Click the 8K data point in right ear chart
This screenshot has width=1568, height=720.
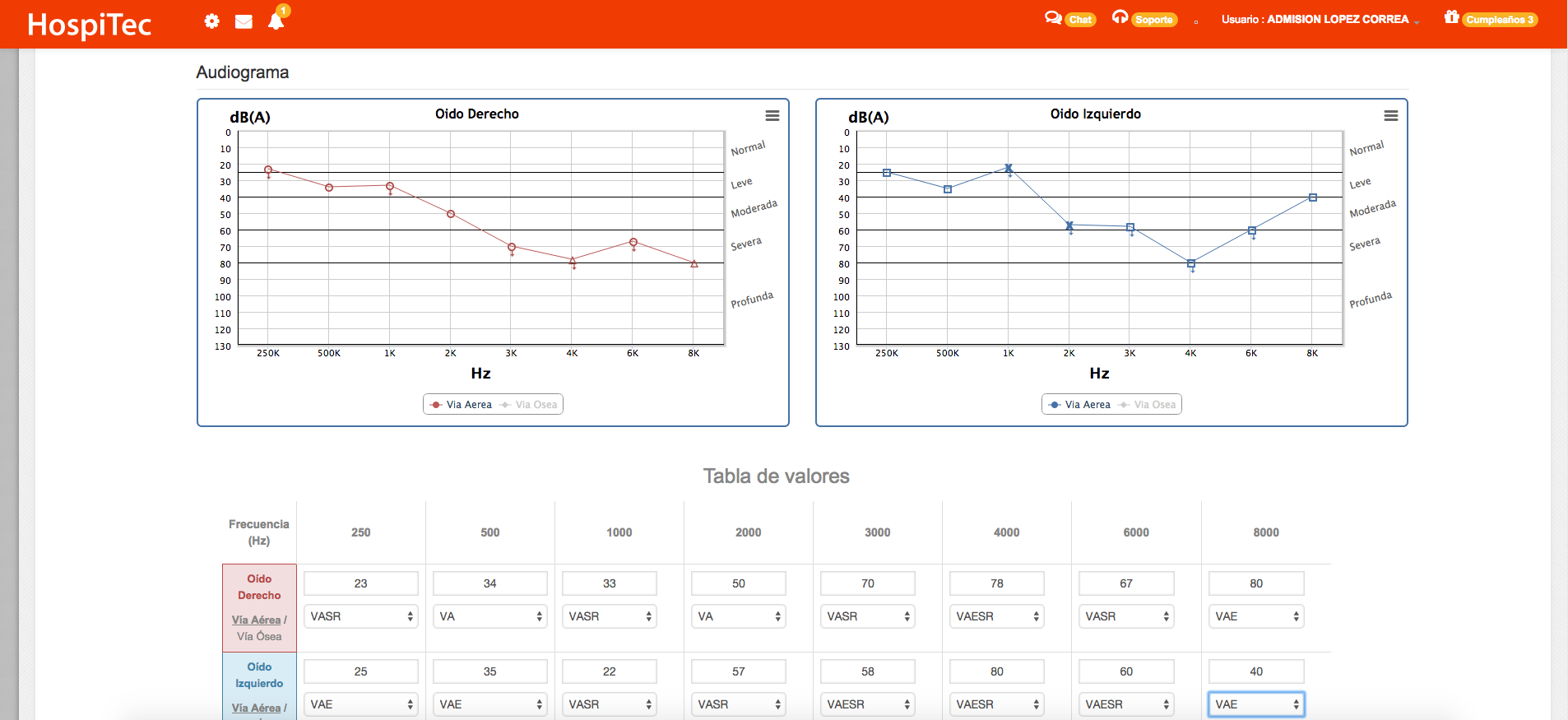point(694,264)
